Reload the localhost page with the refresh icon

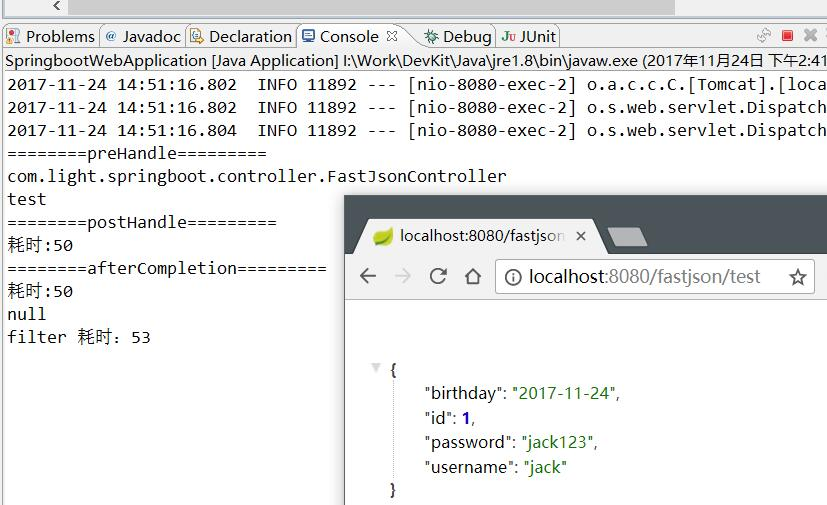pyautogui.click(x=438, y=275)
